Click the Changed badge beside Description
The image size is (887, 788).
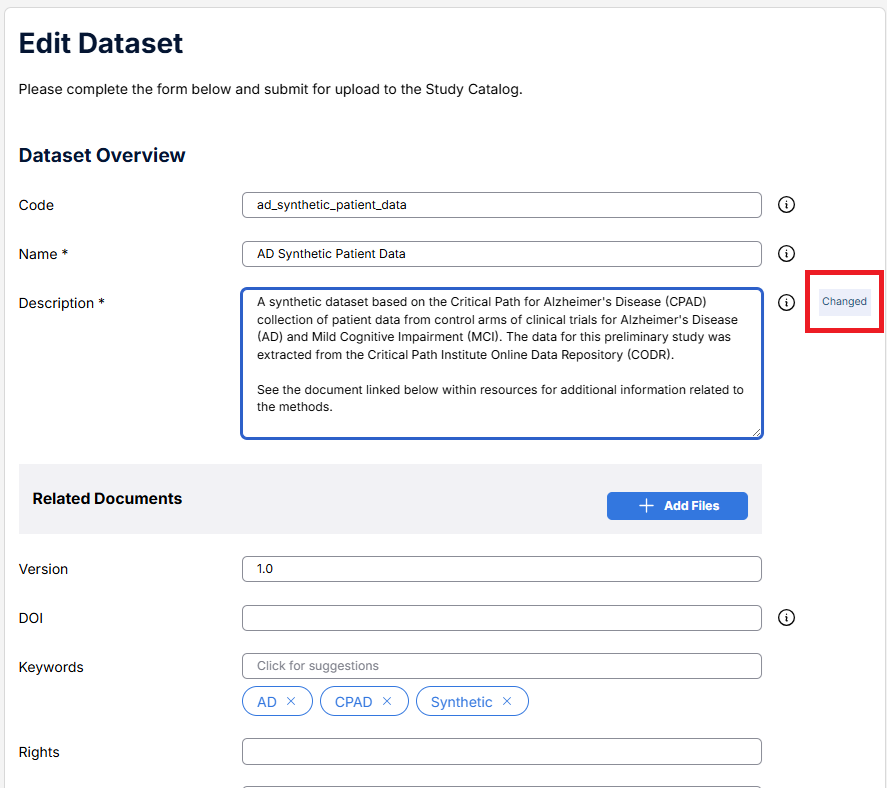click(844, 302)
